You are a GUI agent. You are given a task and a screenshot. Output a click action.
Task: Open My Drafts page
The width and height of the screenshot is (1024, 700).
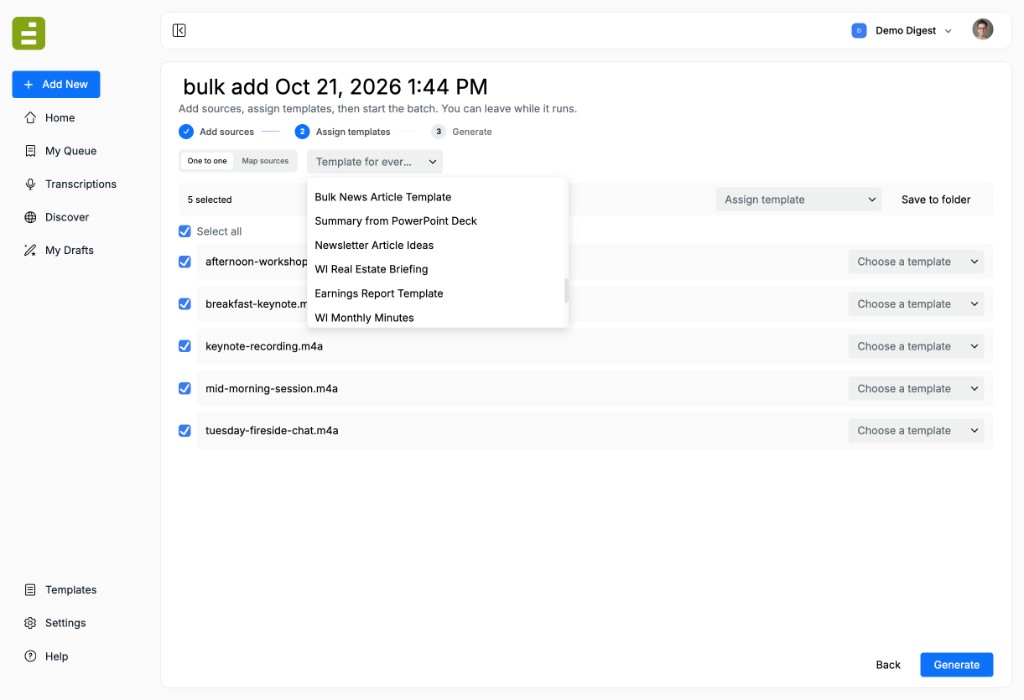pos(69,250)
